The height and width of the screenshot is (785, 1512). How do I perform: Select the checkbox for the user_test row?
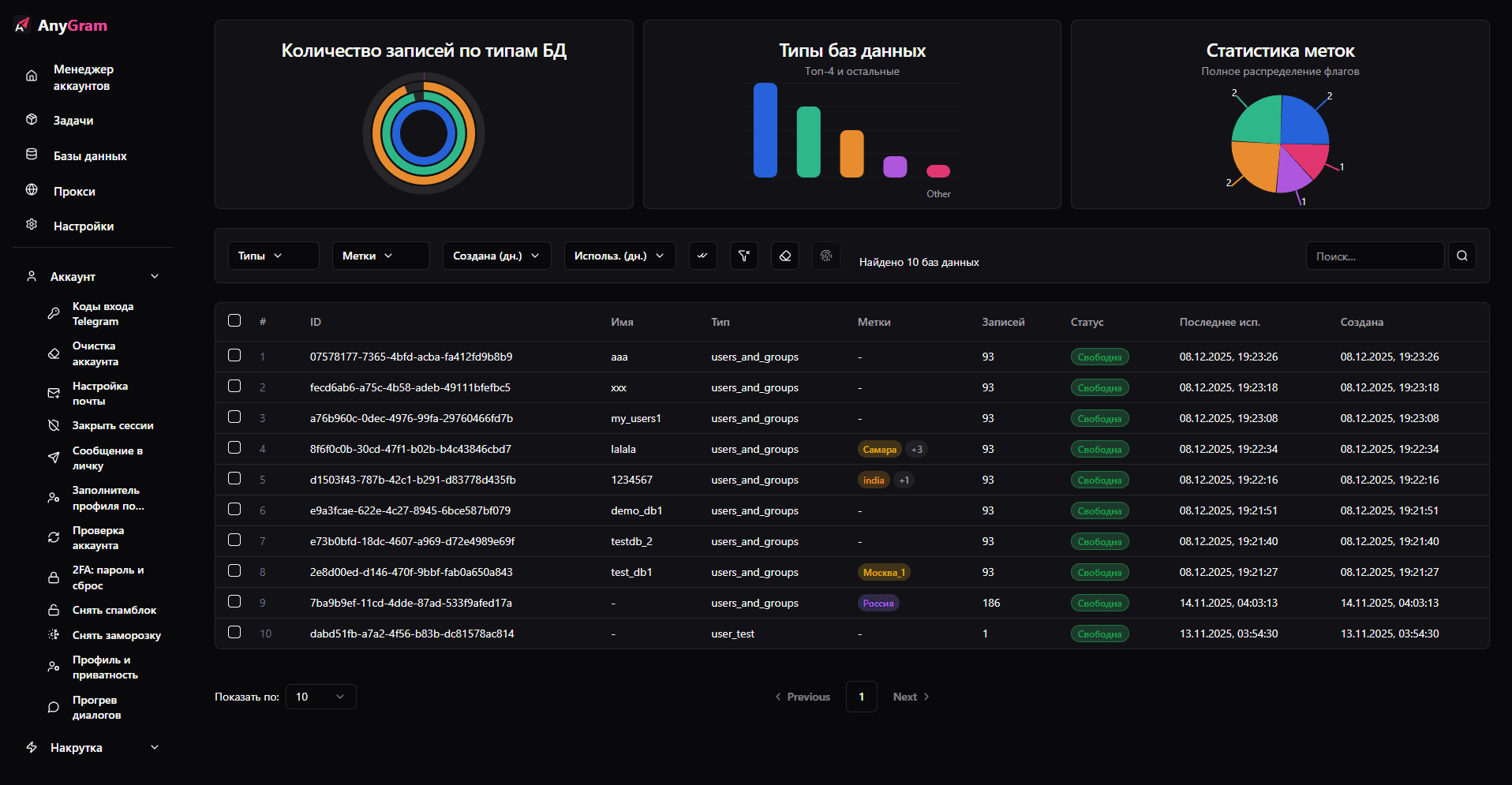coord(234,632)
